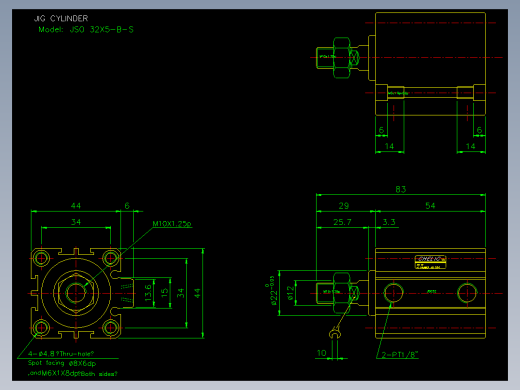The image size is (520, 390).
Task: Click the horizontal 34 hole spacing dimension
Action: click(x=76, y=222)
